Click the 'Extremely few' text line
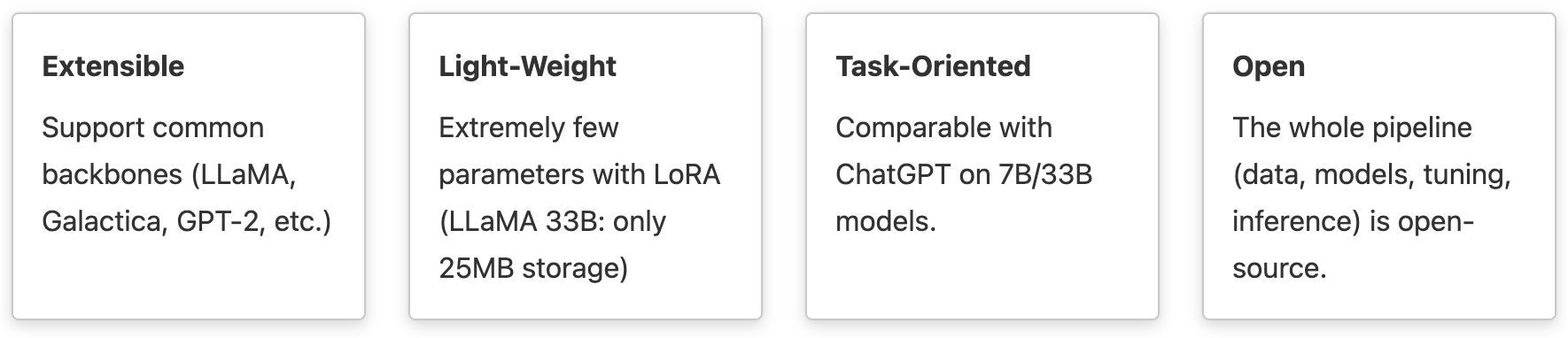 pyautogui.click(x=529, y=128)
